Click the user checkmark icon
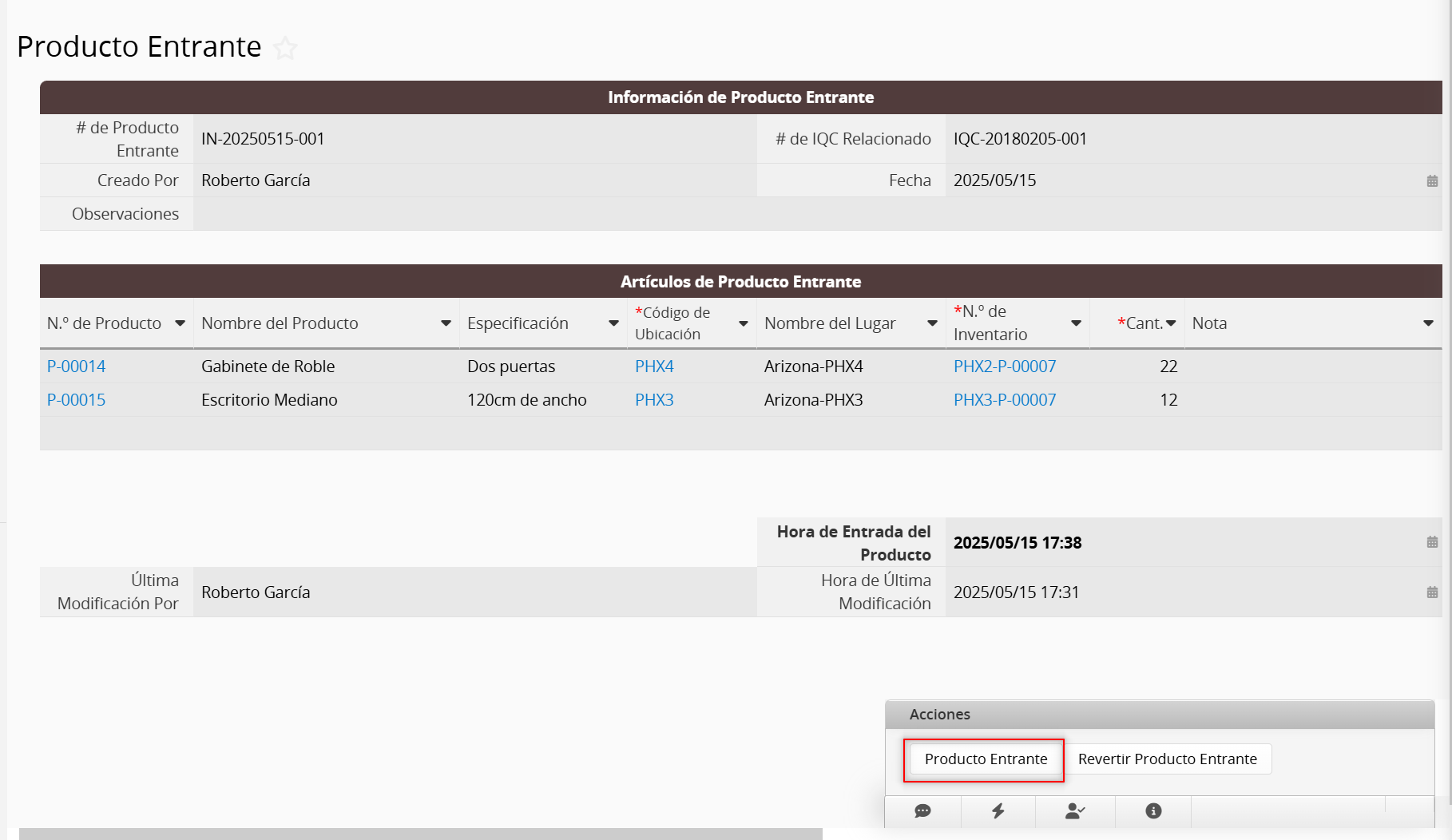This screenshot has width=1452, height=840. tap(1075, 811)
